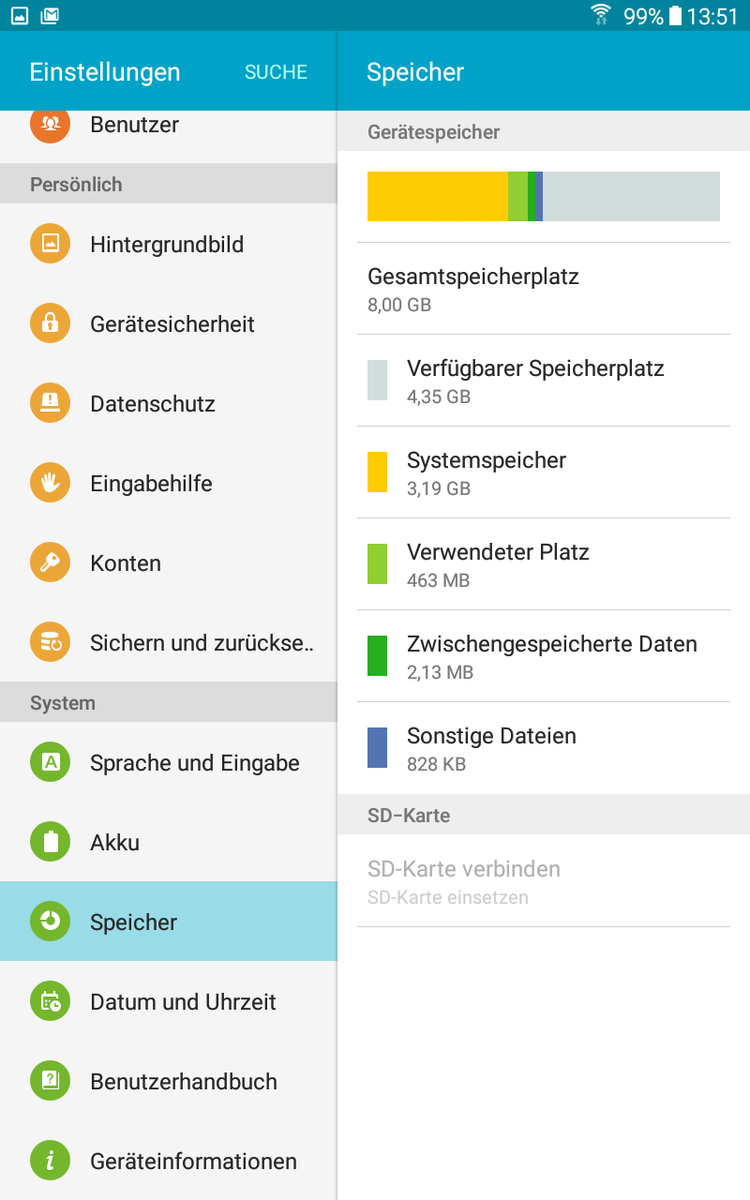Tap the Gerätesicherheit lock icon
This screenshot has width=750, height=1200.
(50, 324)
